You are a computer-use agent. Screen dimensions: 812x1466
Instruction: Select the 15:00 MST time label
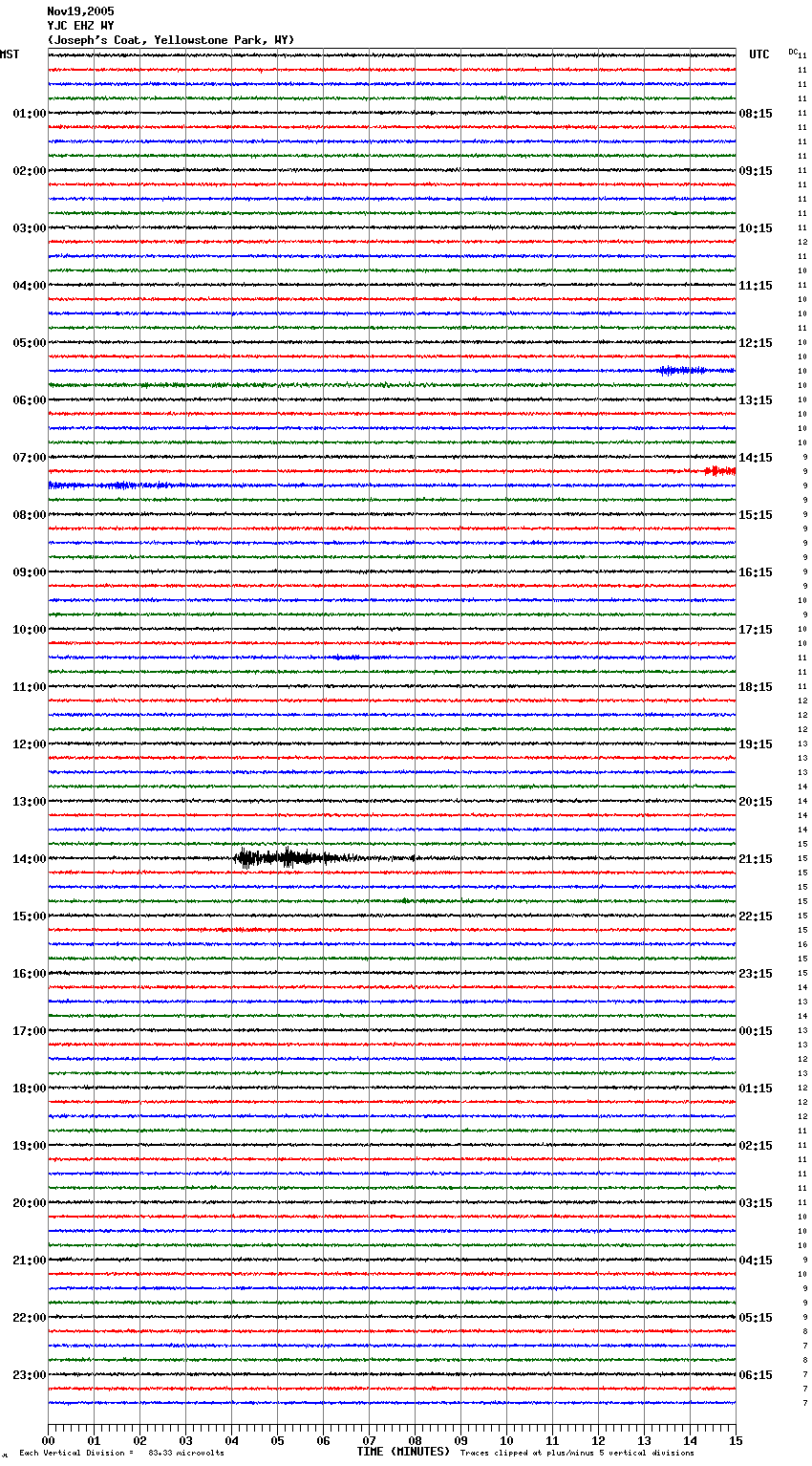[30, 916]
